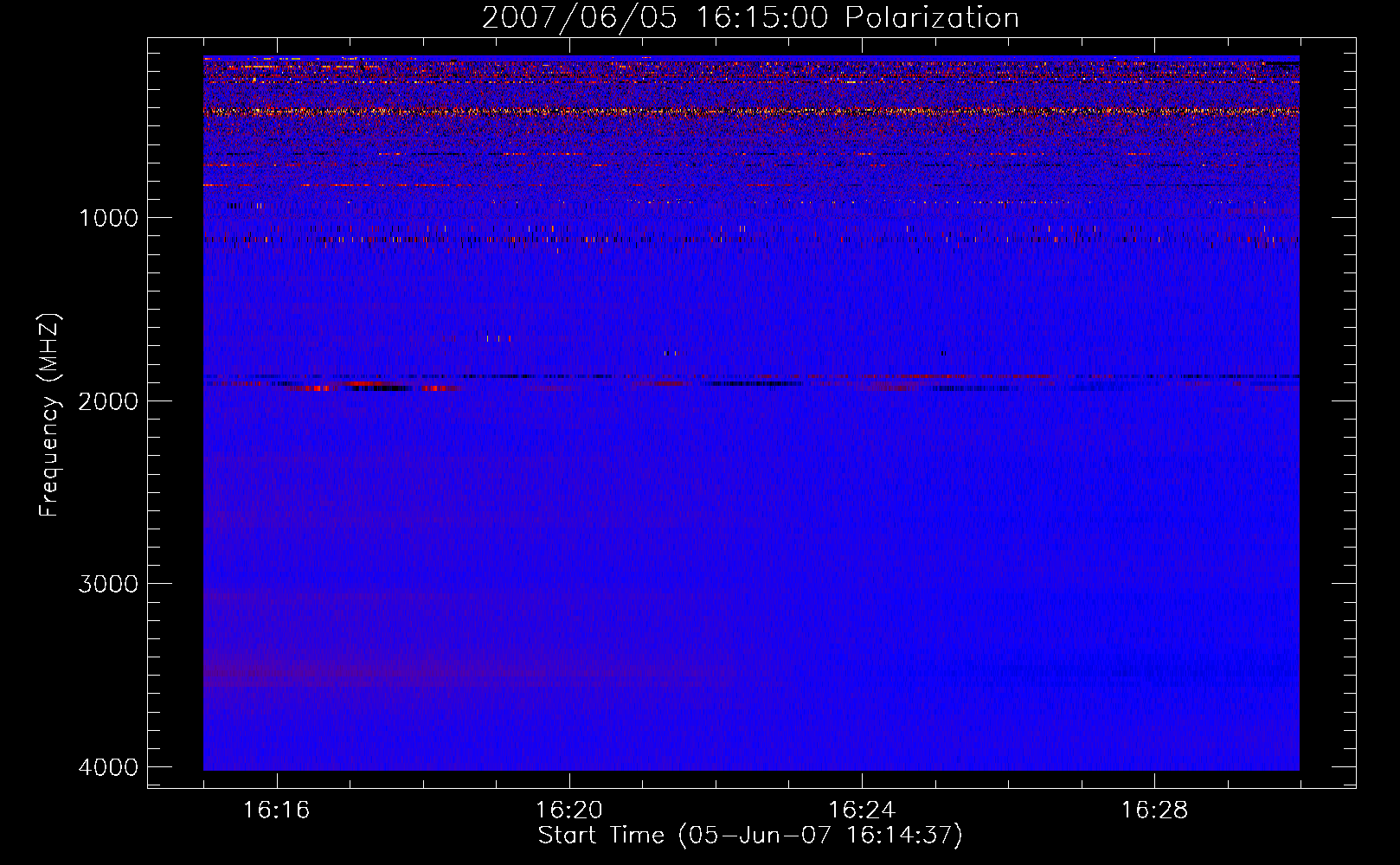The height and width of the screenshot is (865, 1400).
Task: Click the "Frequency (MHZ)" axis label
Action: tap(49, 414)
